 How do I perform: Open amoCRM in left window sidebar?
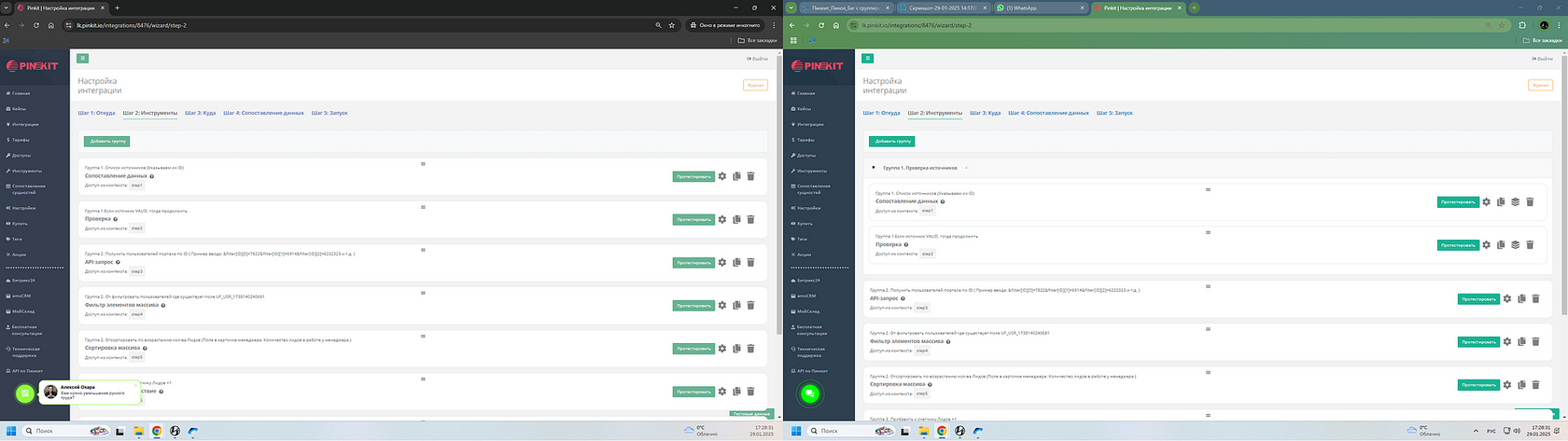point(21,296)
